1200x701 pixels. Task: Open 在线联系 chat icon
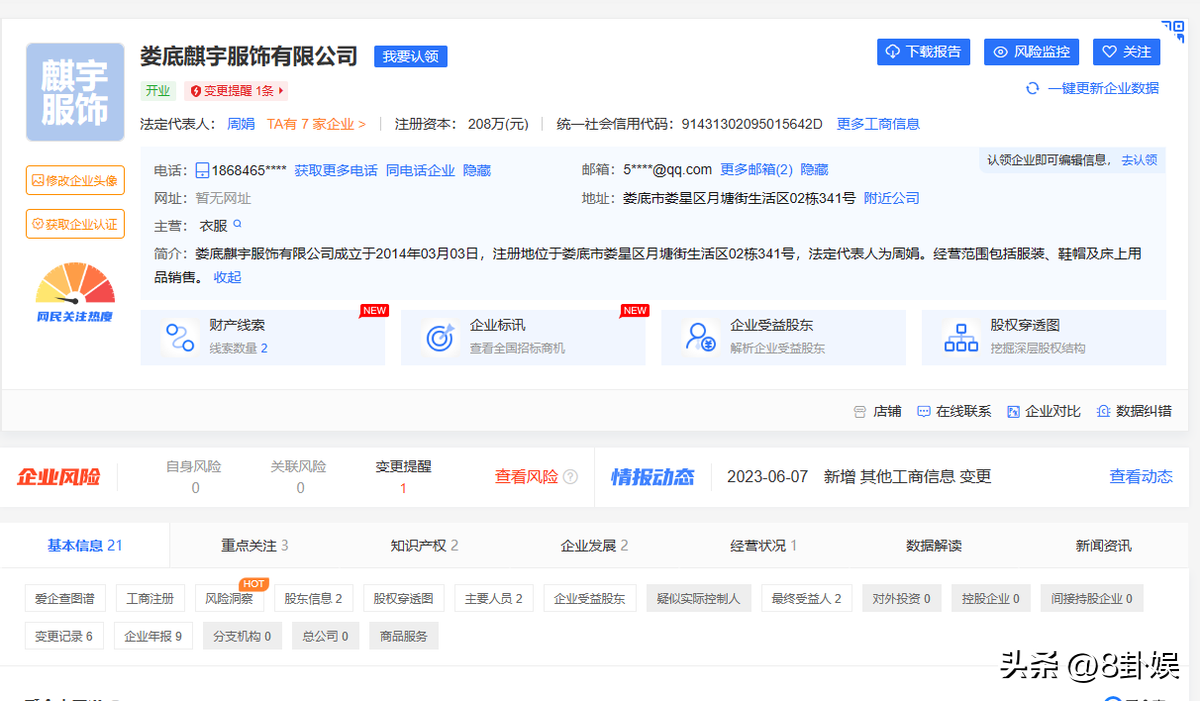click(x=923, y=410)
